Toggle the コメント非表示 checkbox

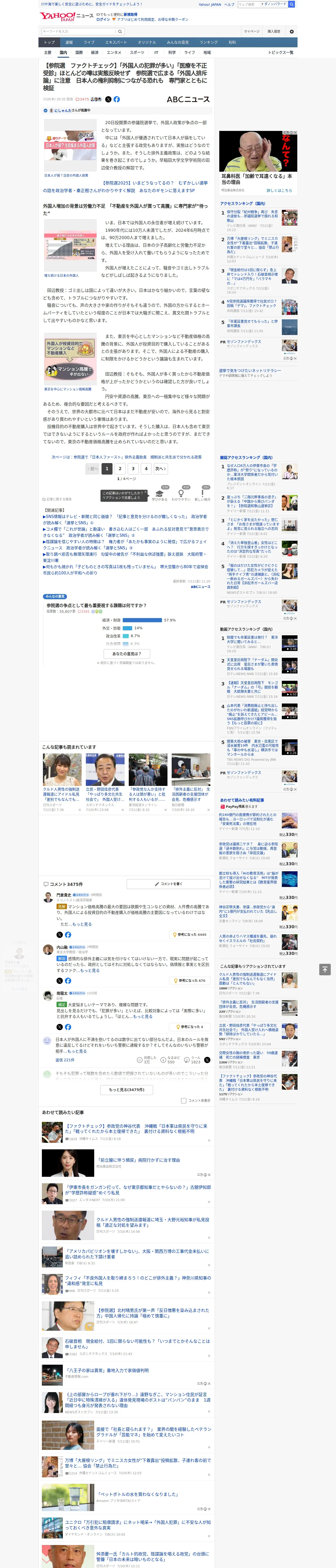pos(183,1100)
